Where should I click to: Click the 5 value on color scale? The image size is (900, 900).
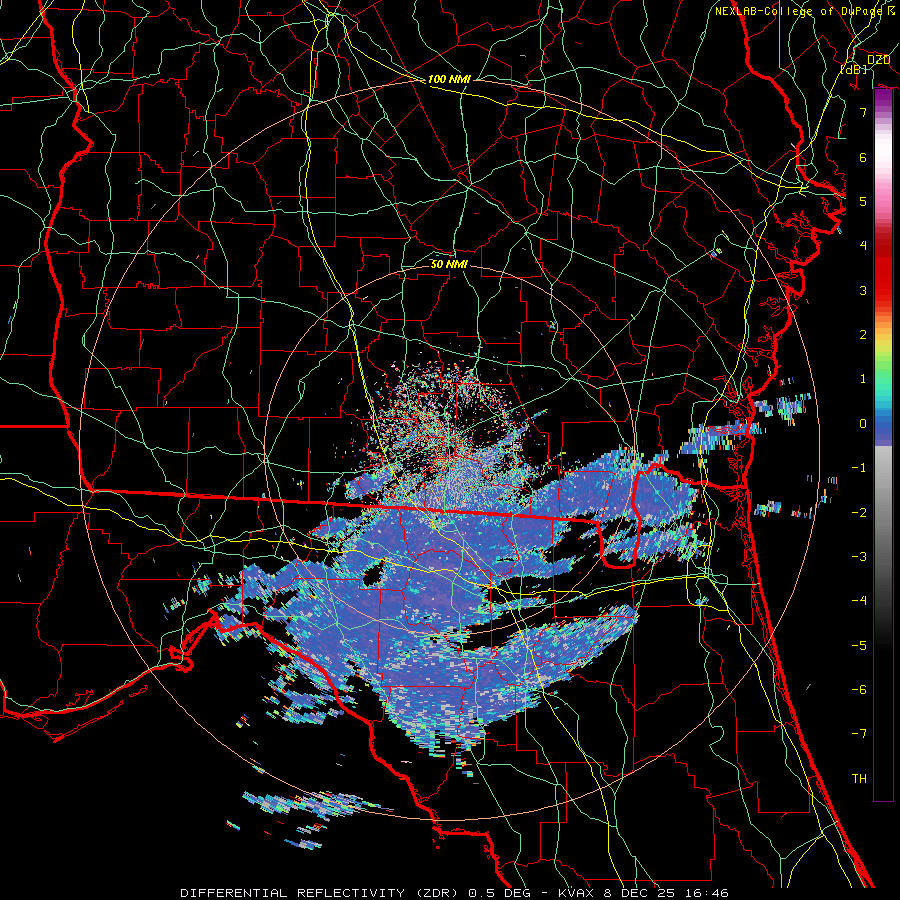[x=863, y=201]
